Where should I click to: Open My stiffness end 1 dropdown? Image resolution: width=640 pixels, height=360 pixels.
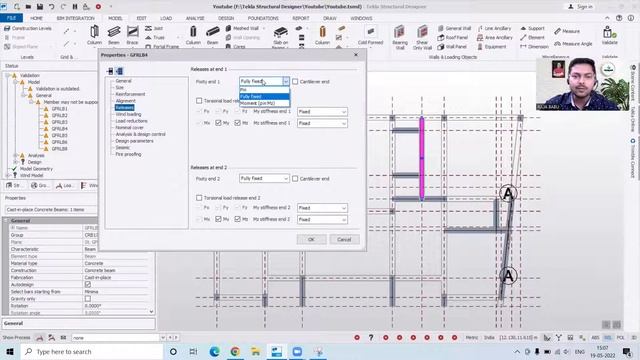[x=322, y=111]
